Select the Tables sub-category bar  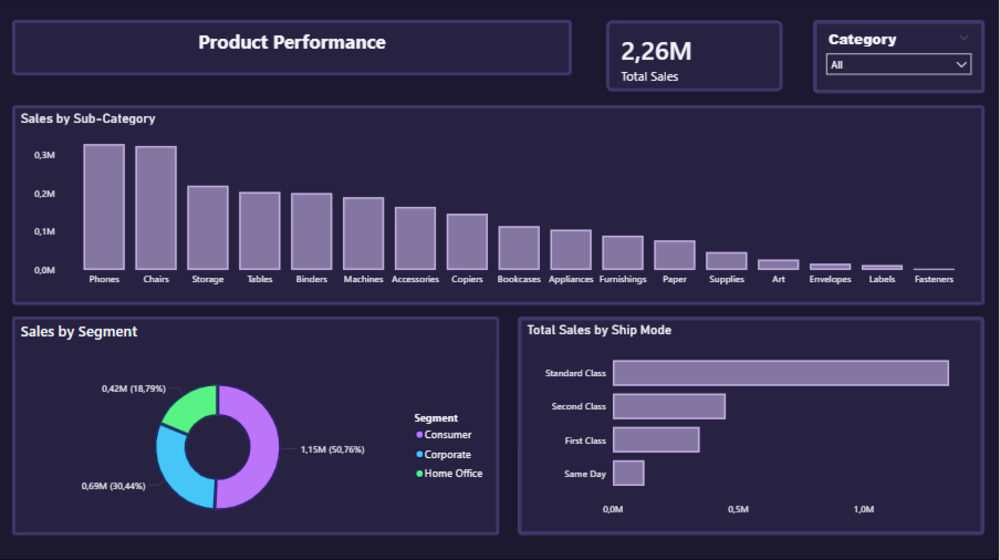[x=260, y=230]
